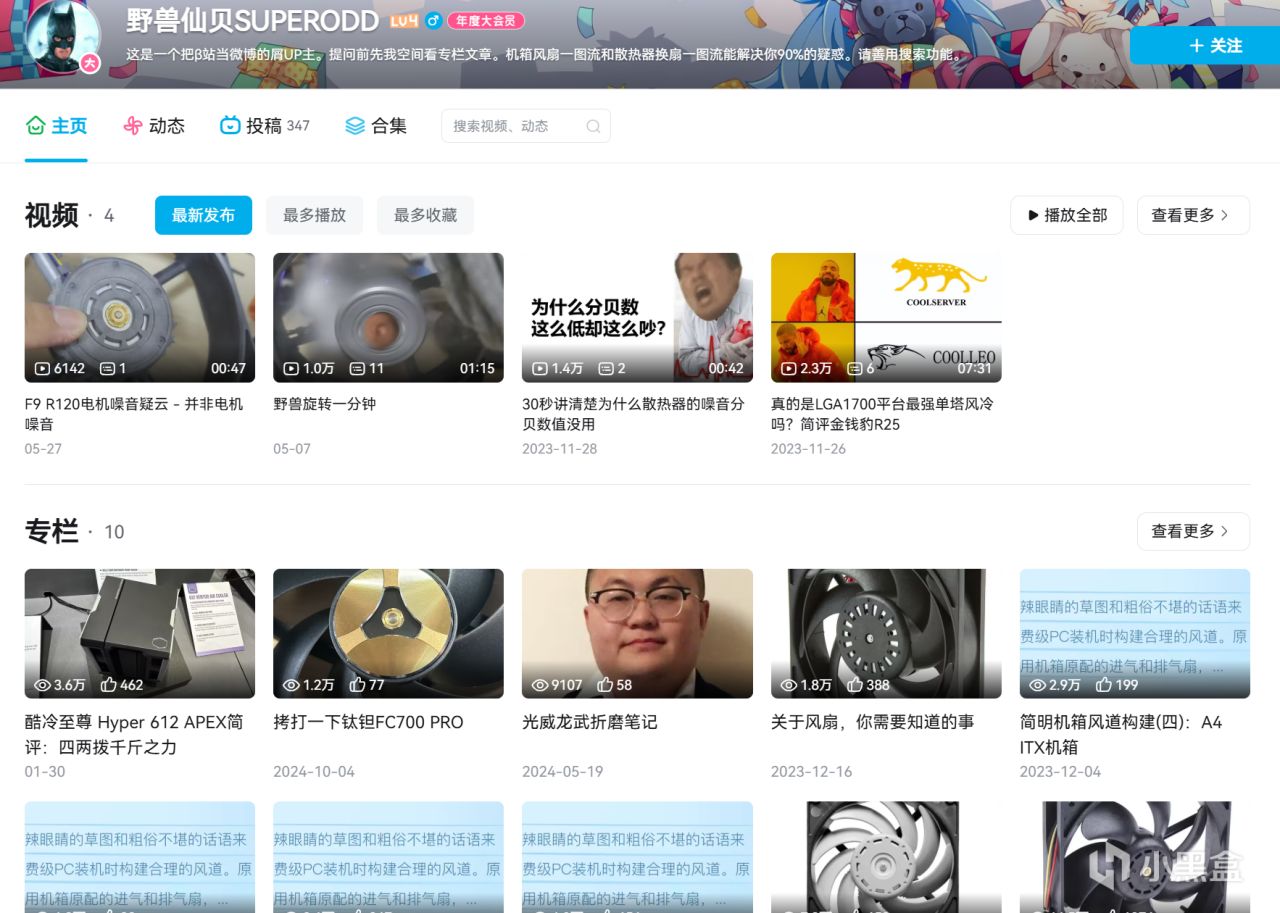Follow the user with 关注 button
1280x913 pixels.
point(1205,46)
